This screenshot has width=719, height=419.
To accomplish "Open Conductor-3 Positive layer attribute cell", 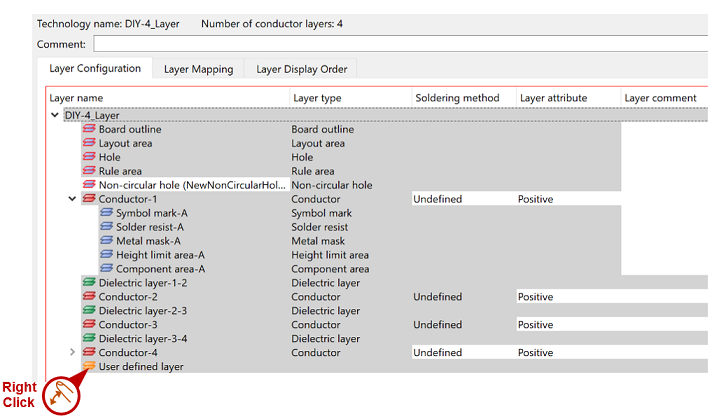I will pos(569,325).
